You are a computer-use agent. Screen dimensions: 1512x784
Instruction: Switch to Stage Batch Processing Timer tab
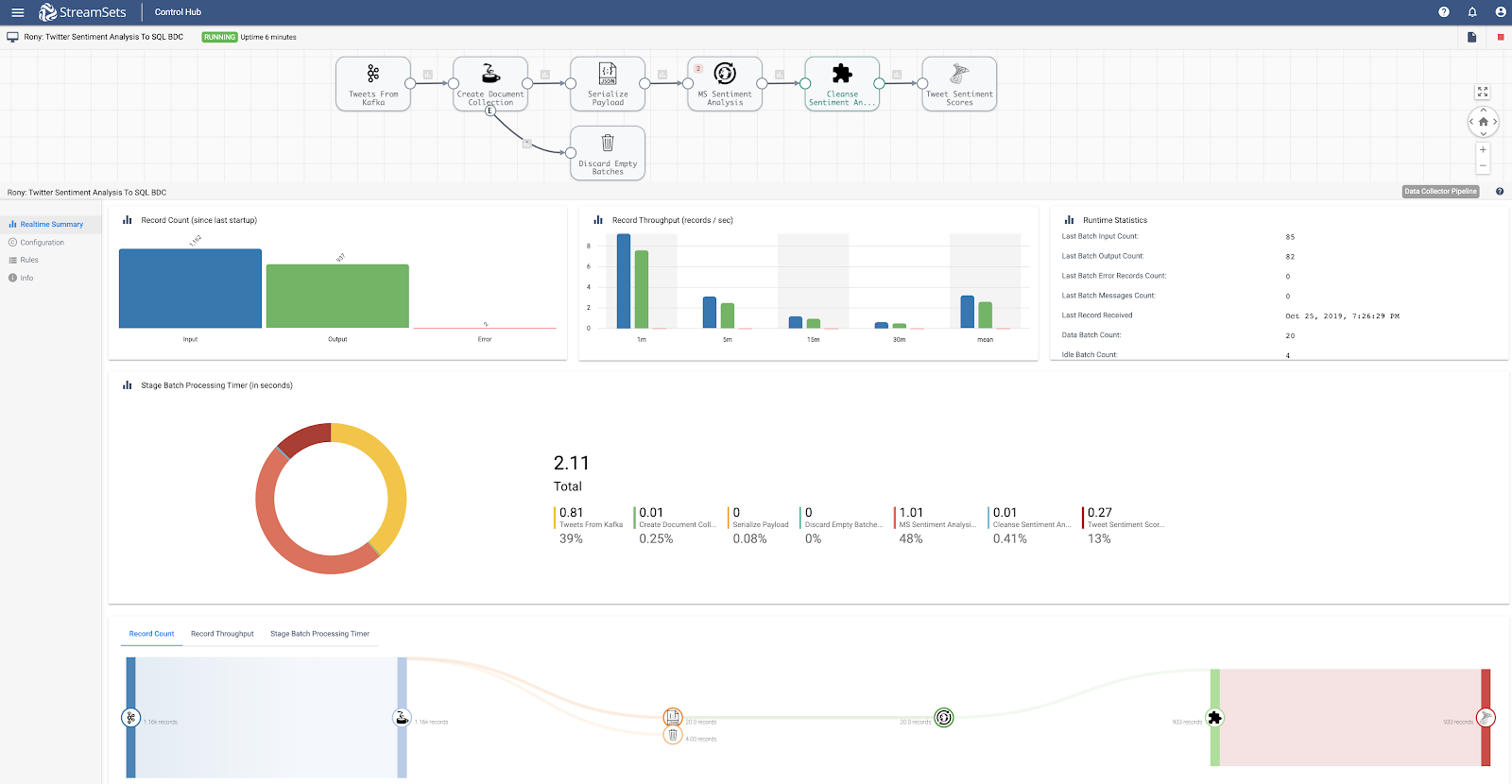319,634
